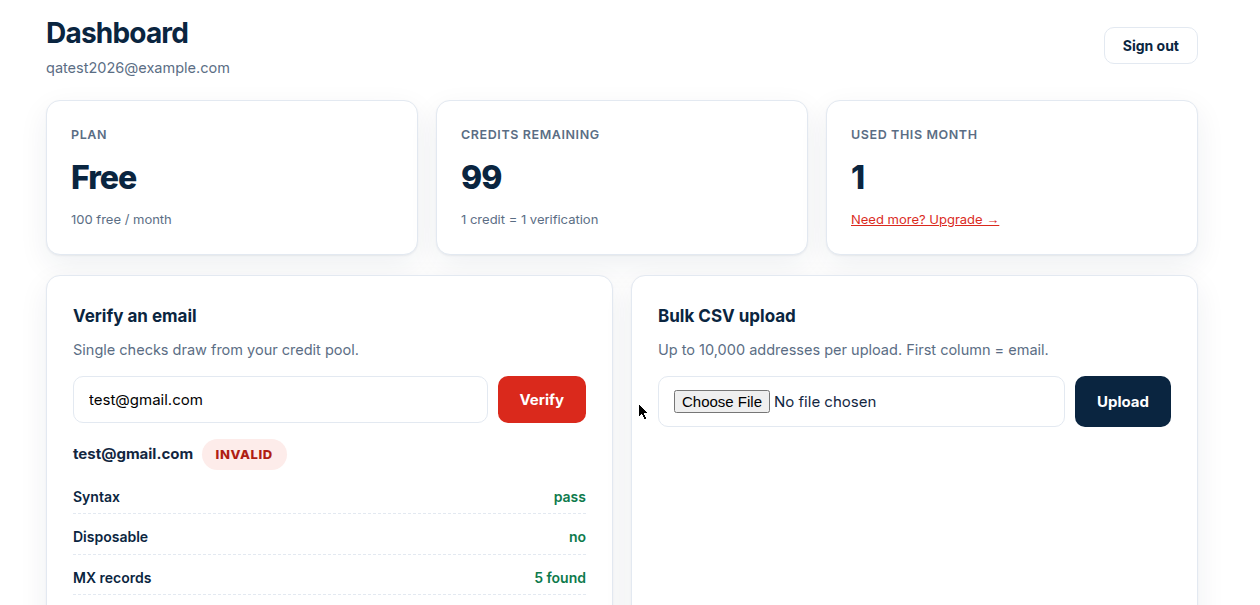Viewport: 1260px width, 605px height.
Task: Click the bold test@gmail.com result label
Action: 133,454
